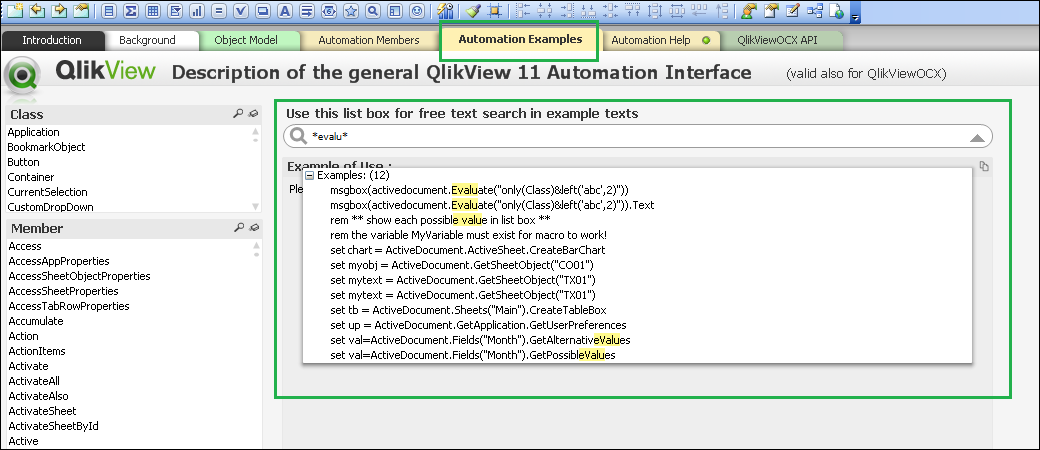Viewport: 1040px width, 450px height.
Task: Click the Align Right toolbar icon
Action: pyautogui.click(x=566, y=11)
